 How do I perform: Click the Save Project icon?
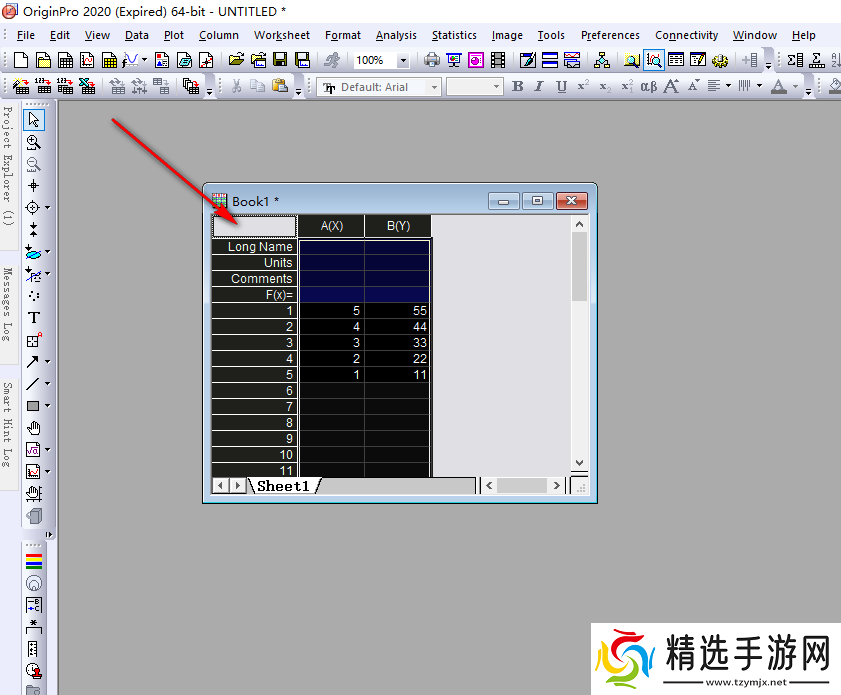click(x=279, y=60)
